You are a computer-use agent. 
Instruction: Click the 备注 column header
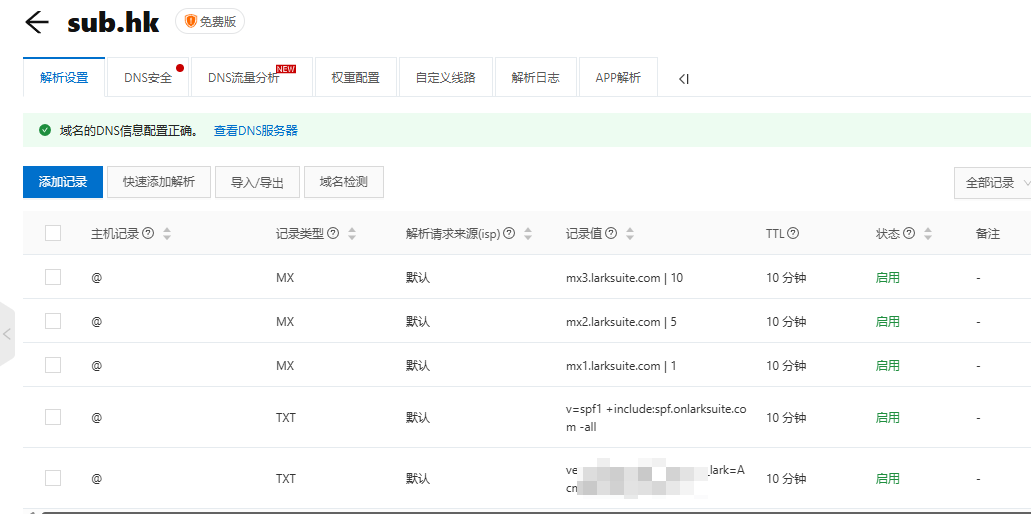[988, 233]
